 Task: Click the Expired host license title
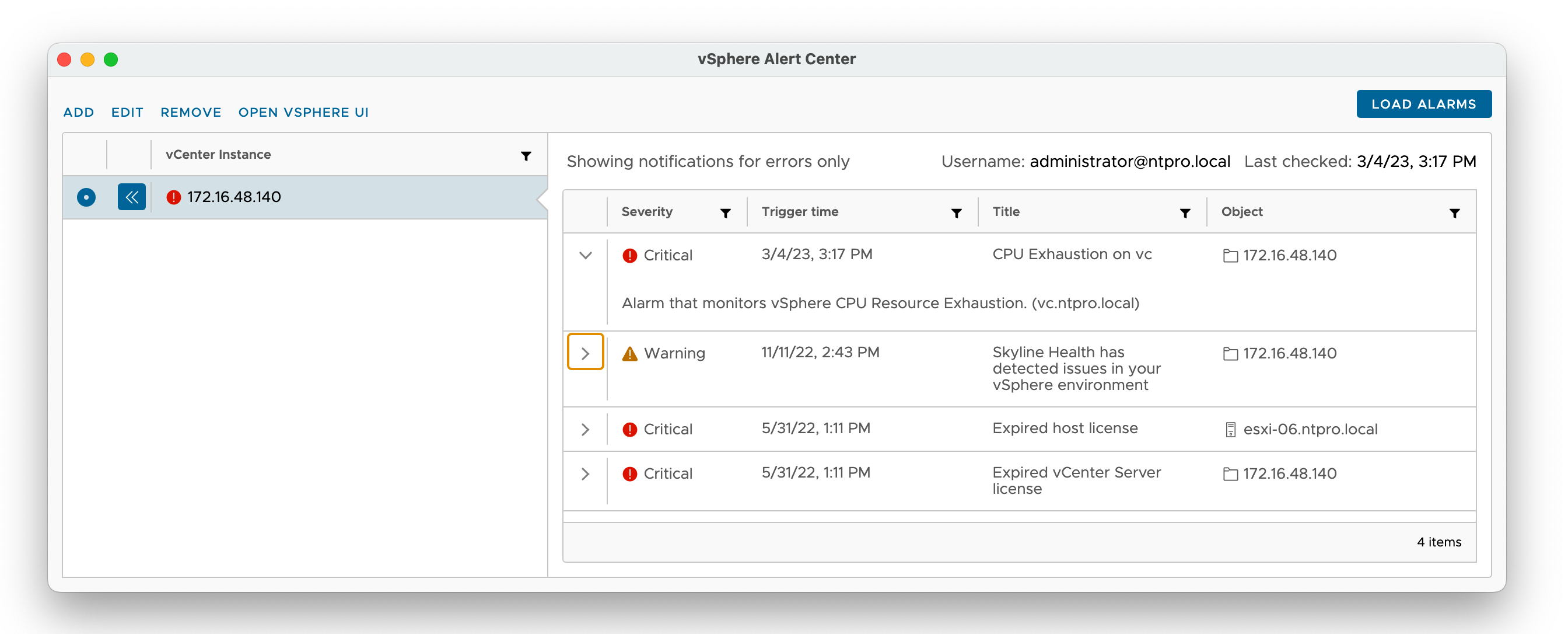1065,428
